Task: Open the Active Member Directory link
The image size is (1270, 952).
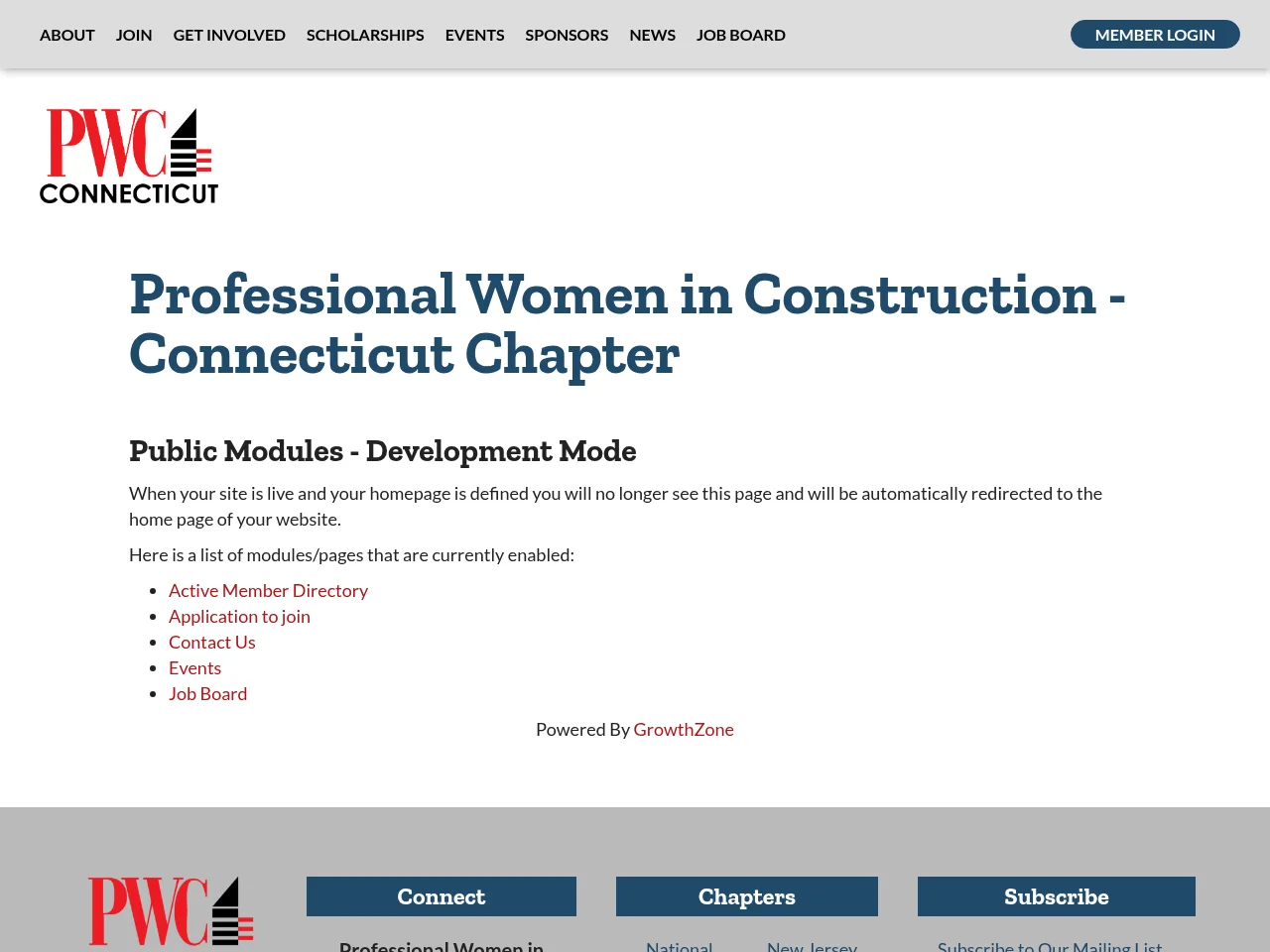Action: (268, 591)
